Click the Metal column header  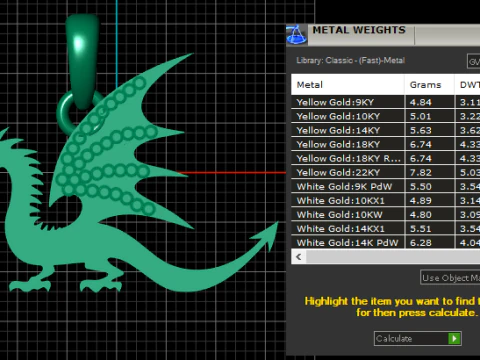pos(348,85)
